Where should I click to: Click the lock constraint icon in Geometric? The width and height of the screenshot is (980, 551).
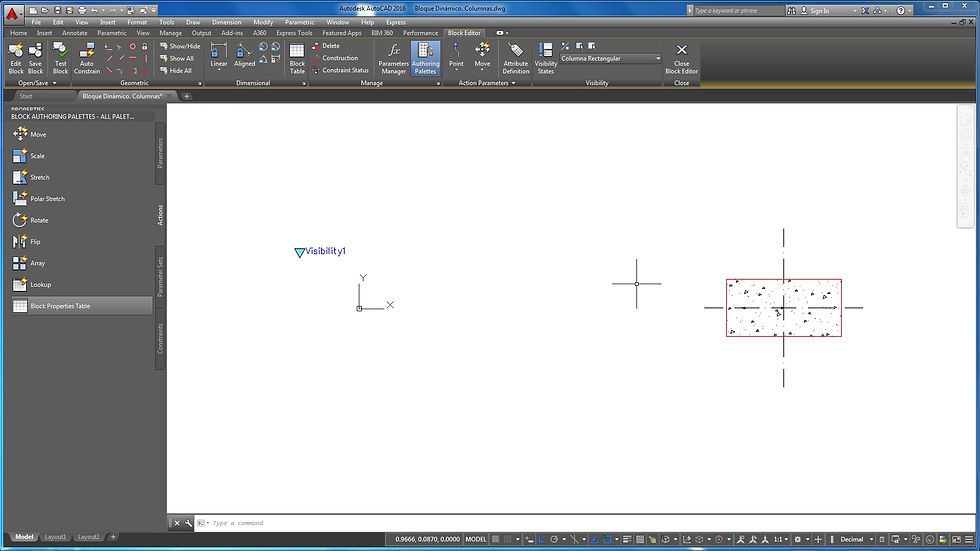coord(144,47)
